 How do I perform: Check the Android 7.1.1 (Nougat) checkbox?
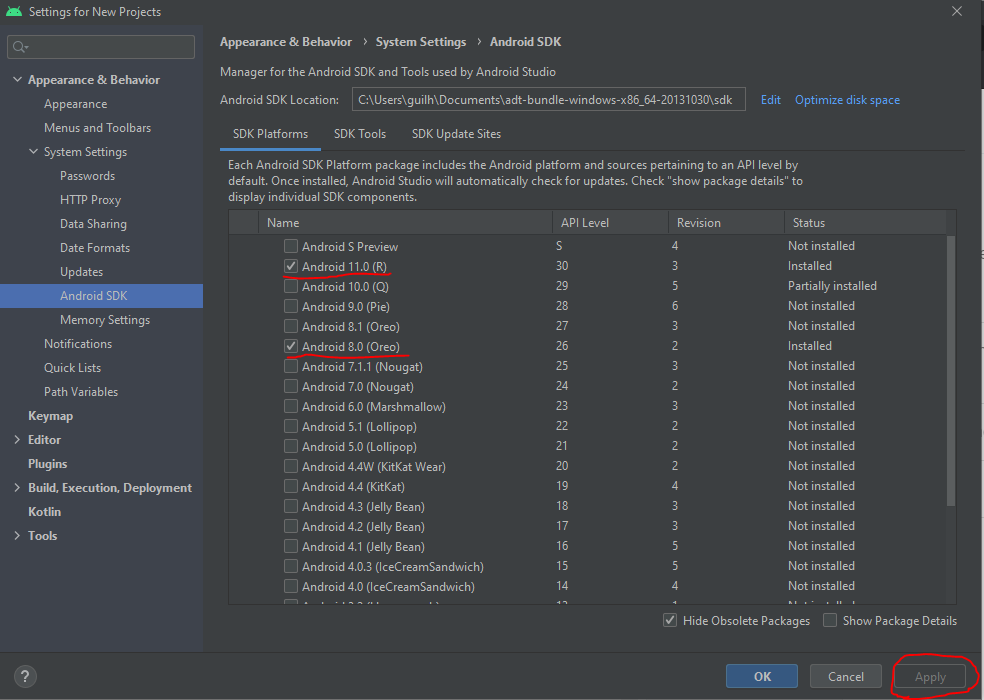click(291, 365)
